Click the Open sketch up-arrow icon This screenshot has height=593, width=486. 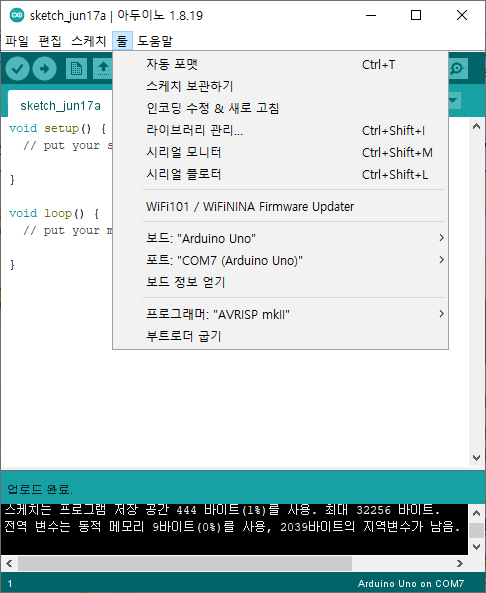103,69
